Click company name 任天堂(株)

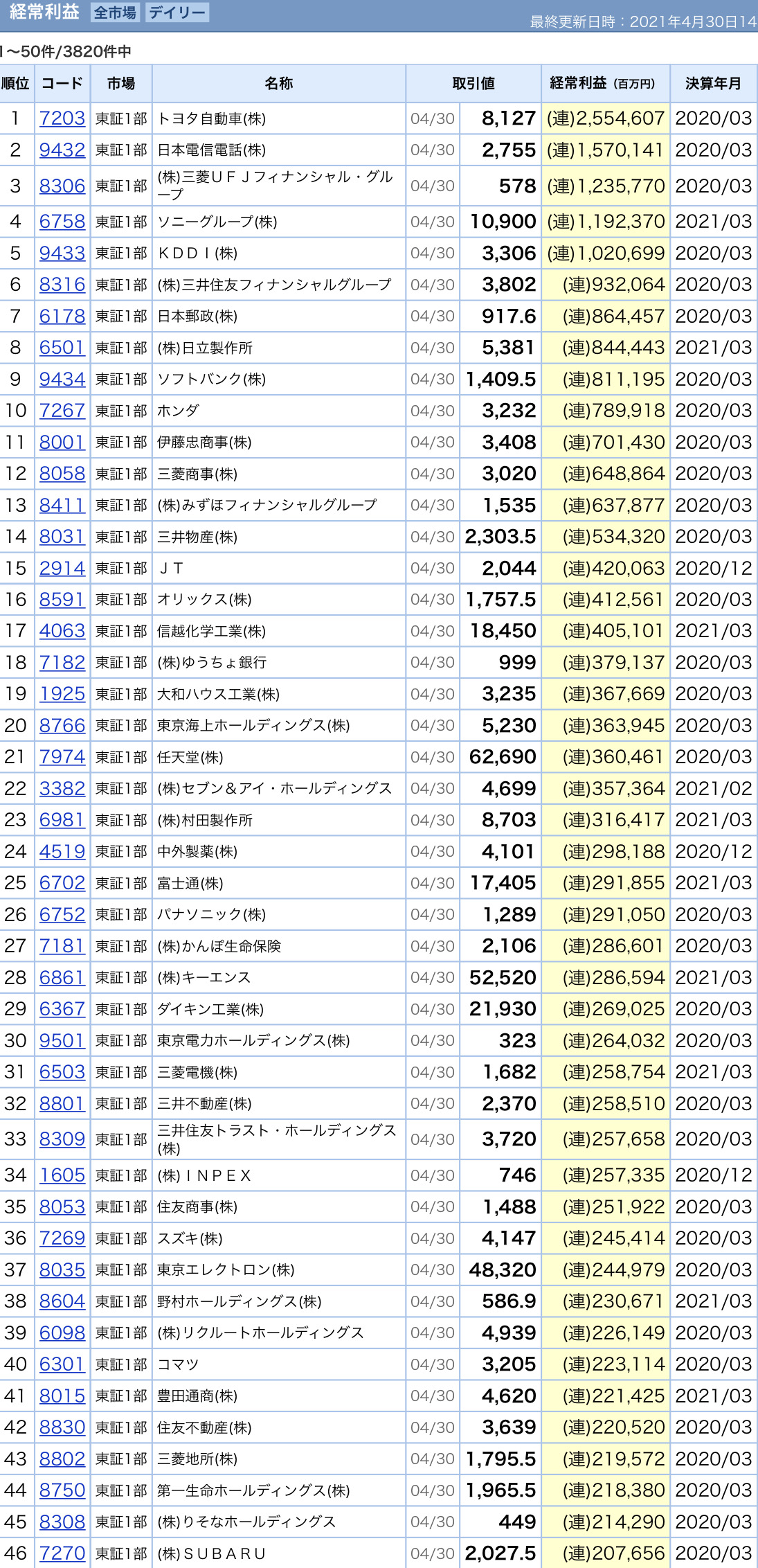(190, 757)
